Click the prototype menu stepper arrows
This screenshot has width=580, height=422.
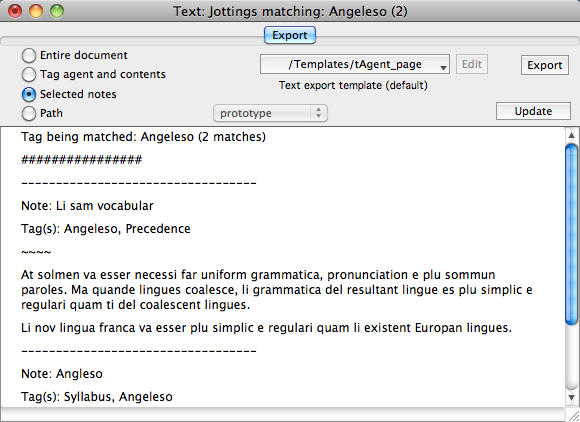pos(318,113)
